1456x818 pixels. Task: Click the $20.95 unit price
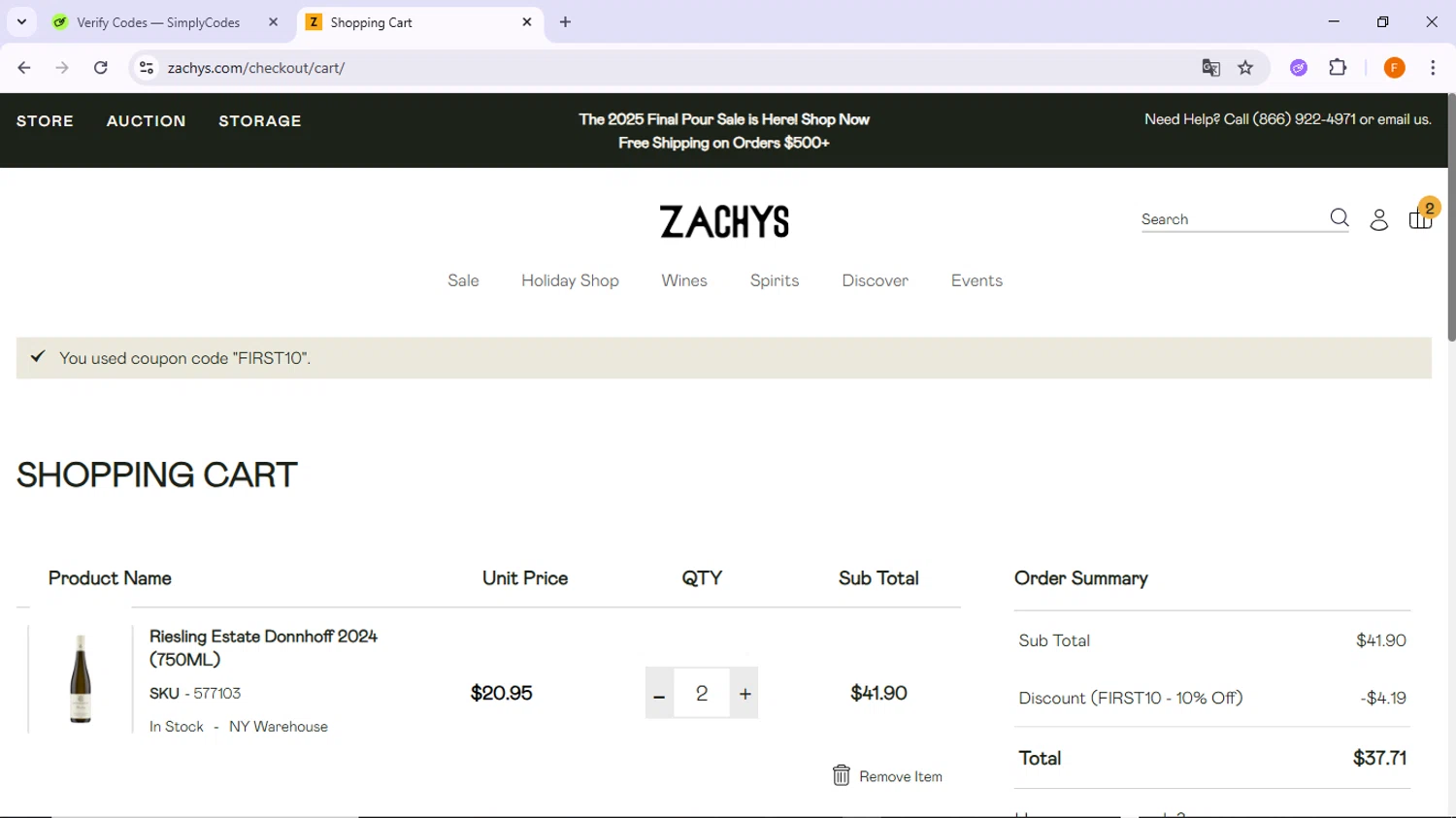point(501,693)
